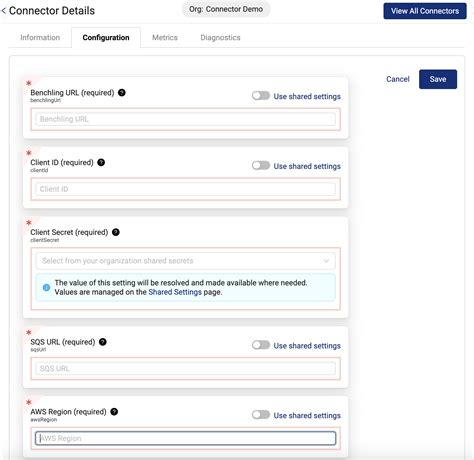474x460 pixels.
Task: Toggle shared settings for Client ID
Action: point(261,166)
